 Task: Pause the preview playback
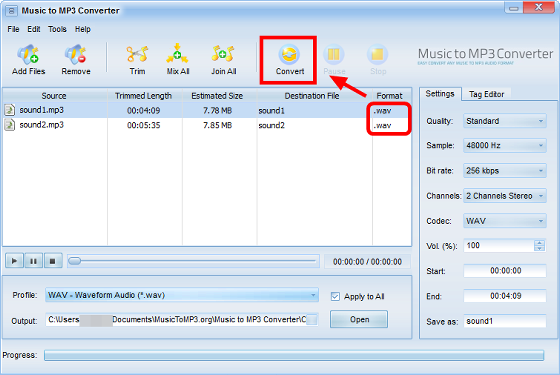34,261
